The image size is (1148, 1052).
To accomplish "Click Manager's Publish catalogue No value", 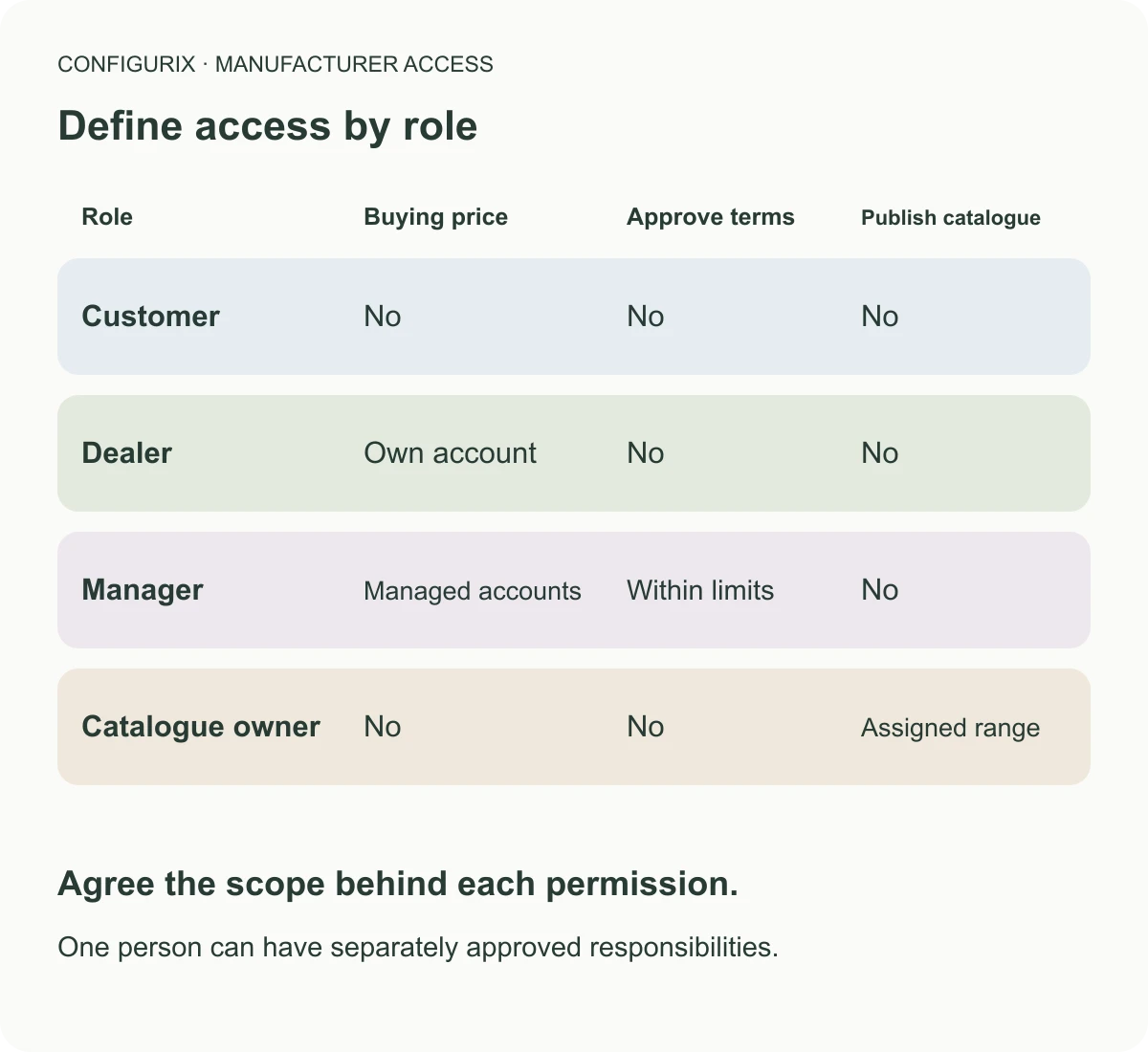I will (x=880, y=590).
